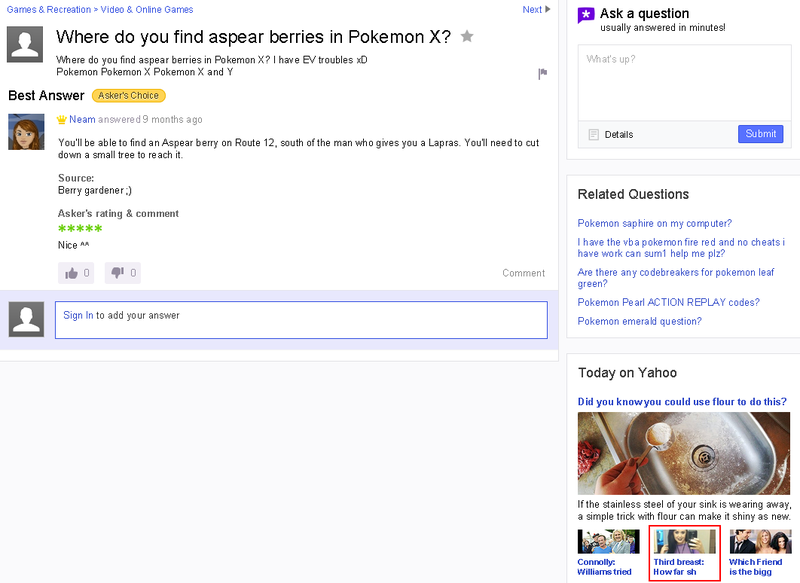The width and height of the screenshot is (800, 583).
Task: Click the sink flour article image
Action: pos(684,453)
